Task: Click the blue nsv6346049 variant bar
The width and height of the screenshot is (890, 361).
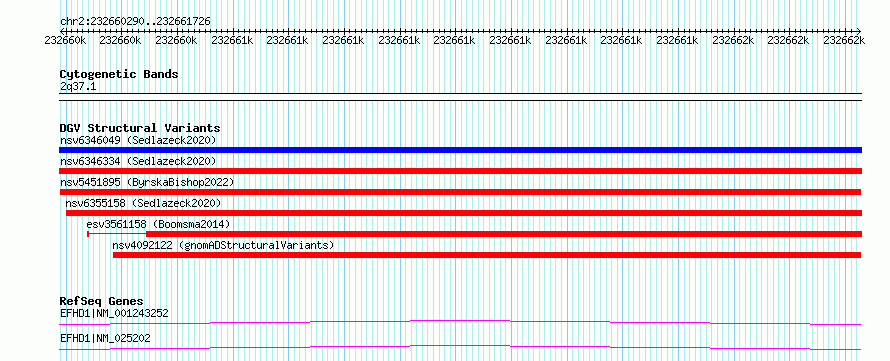Action: pos(460,150)
